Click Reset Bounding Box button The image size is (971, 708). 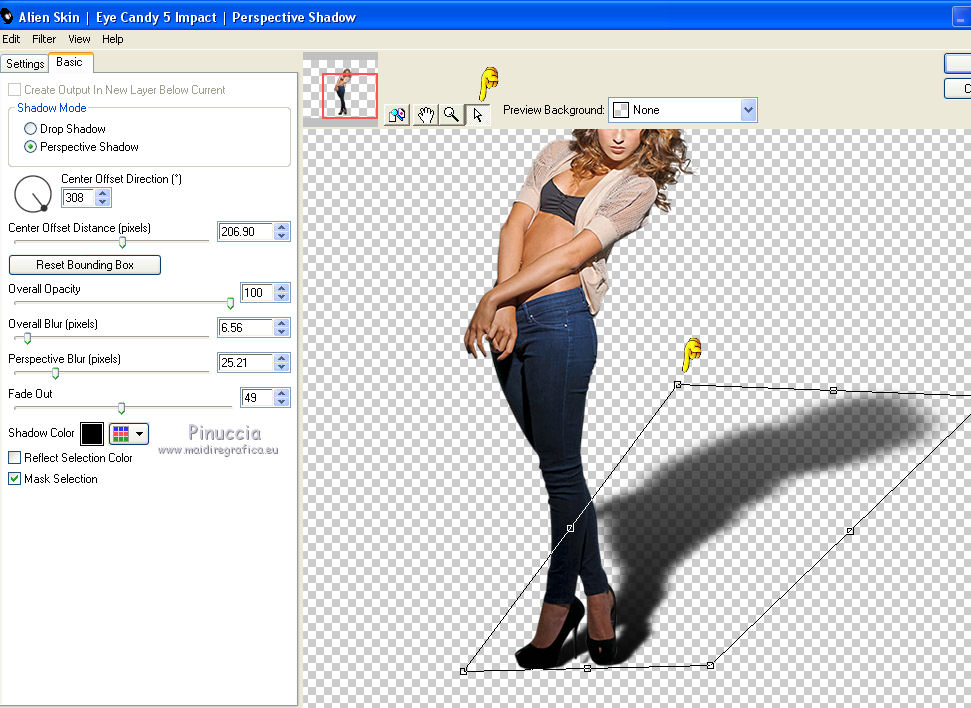[x=85, y=265]
